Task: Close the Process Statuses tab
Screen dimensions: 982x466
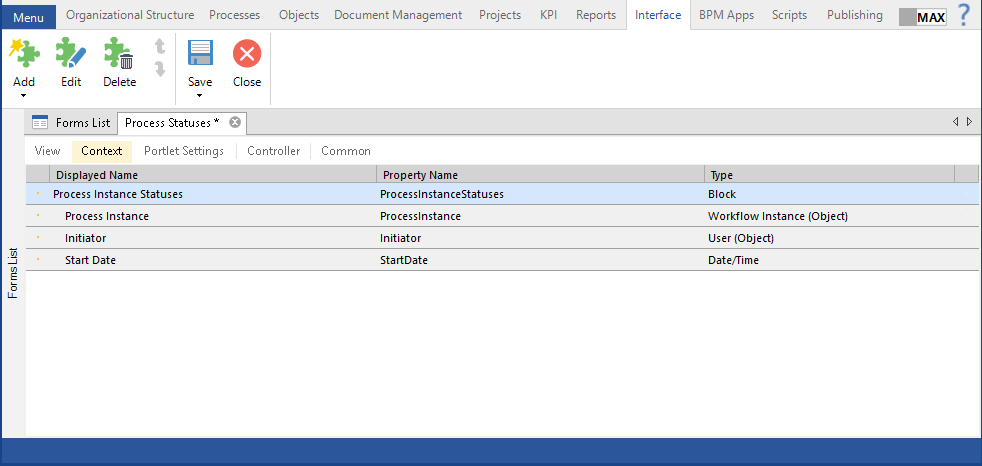Action: click(x=235, y=122)
